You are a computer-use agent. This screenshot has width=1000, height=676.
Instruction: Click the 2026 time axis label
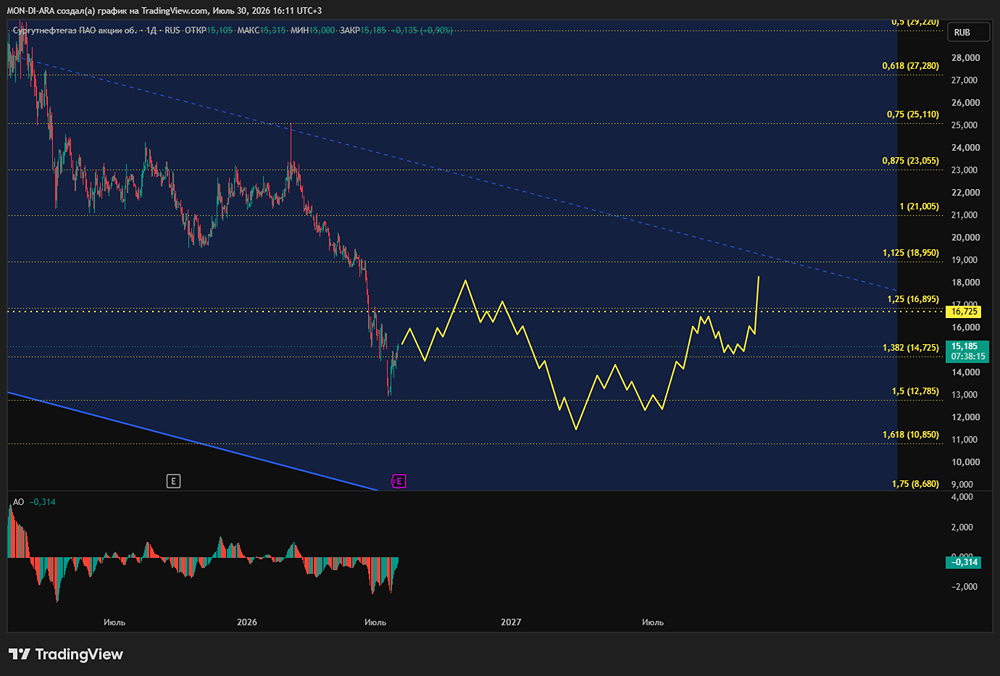tap(247, 622)
